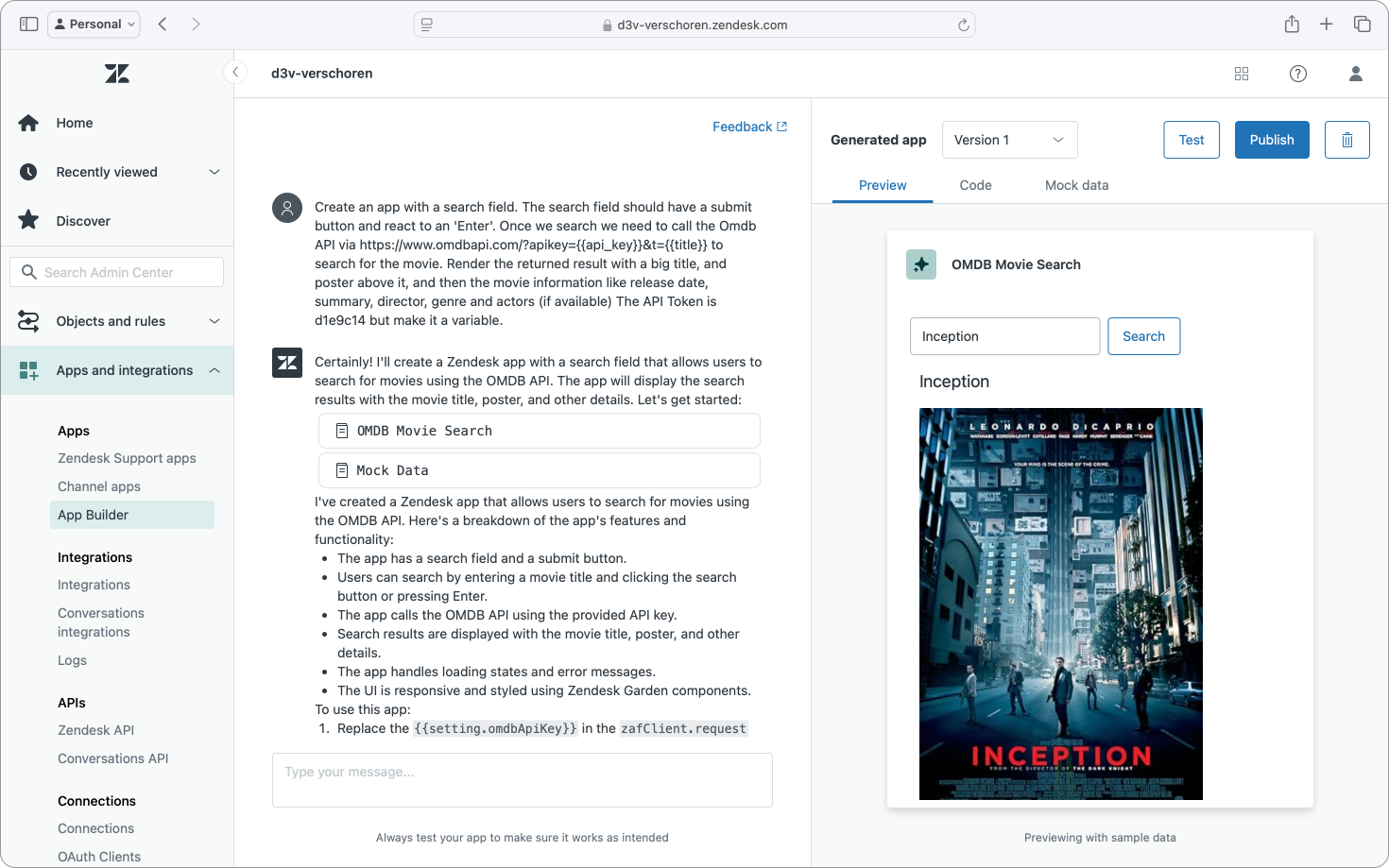This screenshot has width=1389, height=868.
Task: Click the d3v-verschoren account name
Action: (x=321, y=74)
